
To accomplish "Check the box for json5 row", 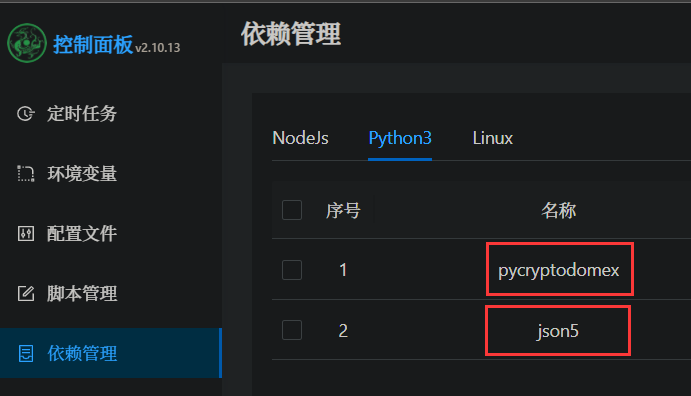I will point(292,330).
